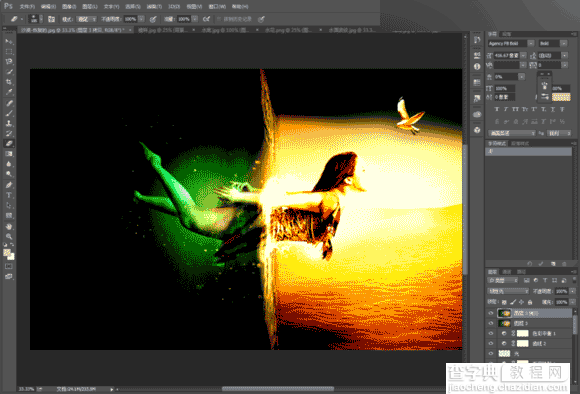Select the Dodge tool

click(x=9, y=174)
